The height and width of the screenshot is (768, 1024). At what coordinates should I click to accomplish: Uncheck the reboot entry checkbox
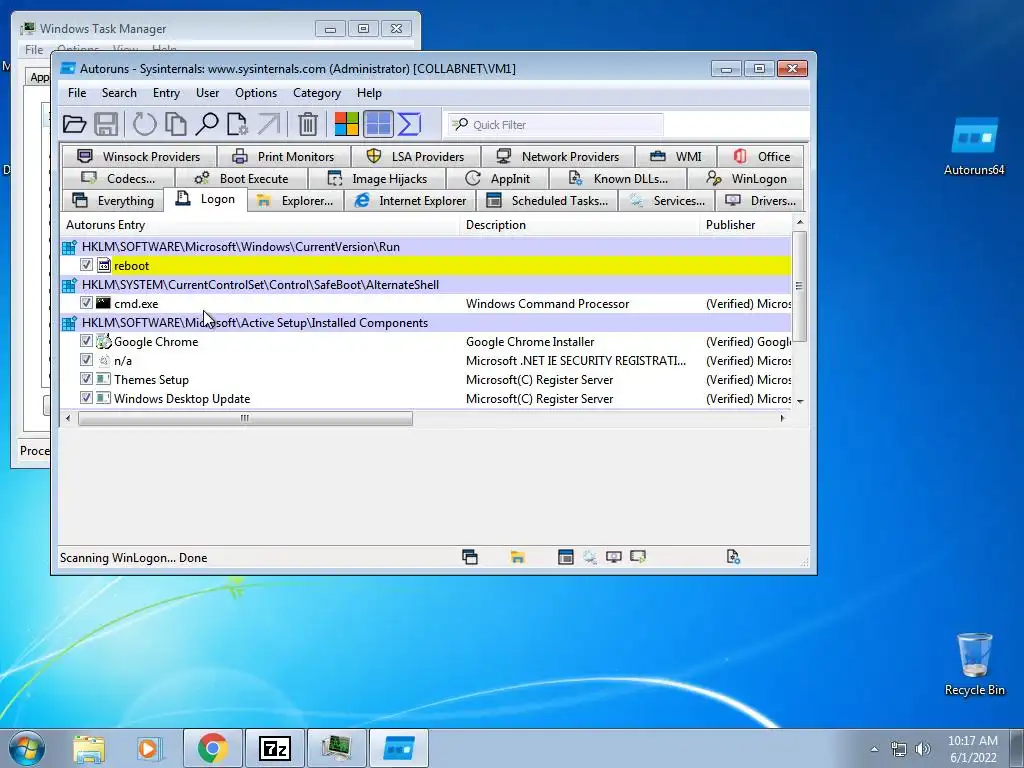[86, 265]
